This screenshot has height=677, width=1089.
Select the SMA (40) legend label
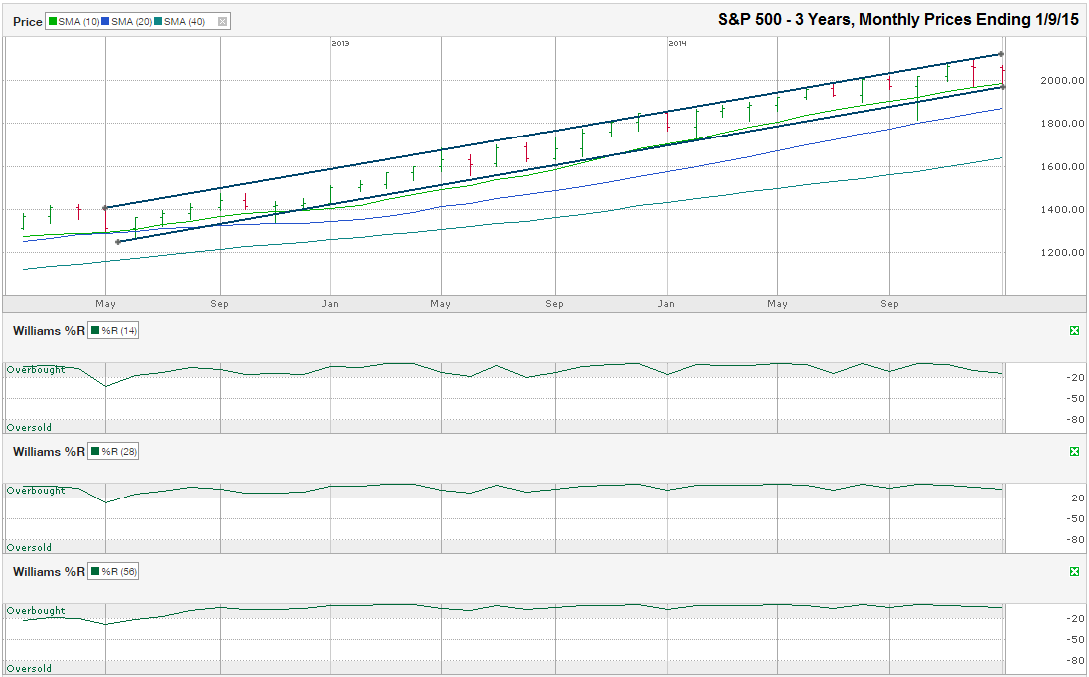(x=184, y=22)
